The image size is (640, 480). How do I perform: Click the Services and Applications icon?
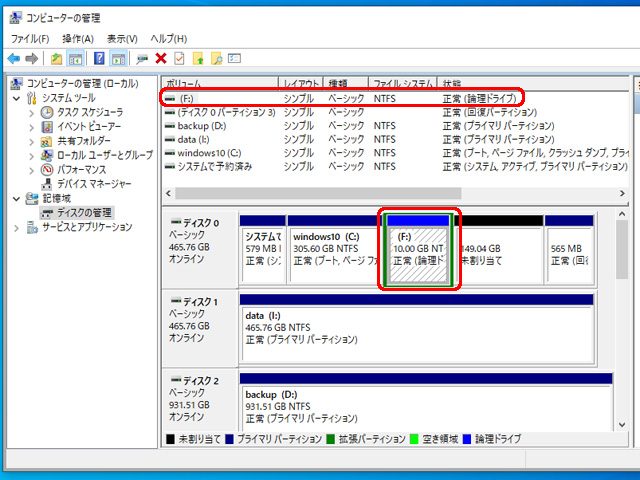[x=32, y=227]
